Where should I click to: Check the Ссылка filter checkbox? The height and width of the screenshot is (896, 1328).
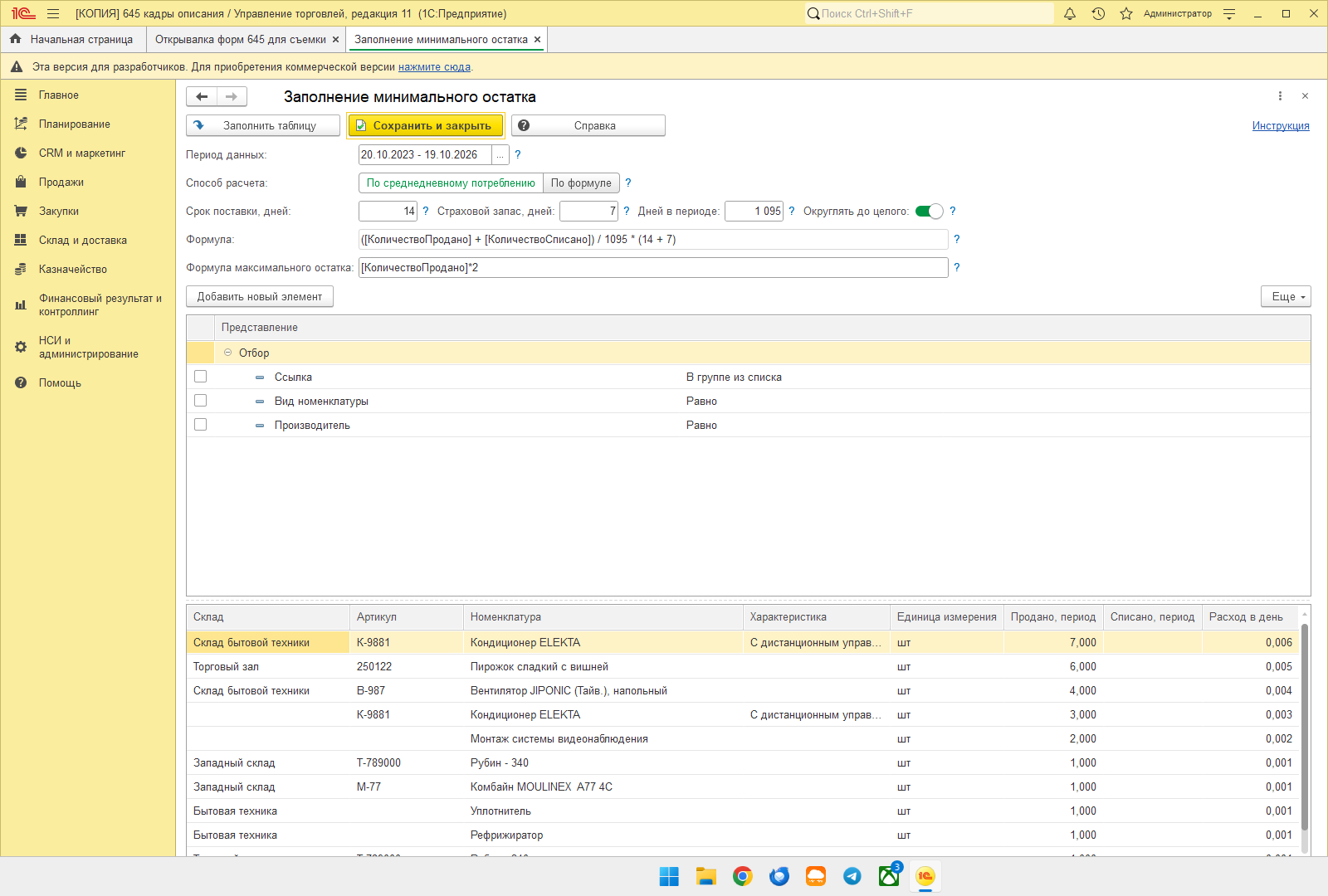tap(200, 377)
